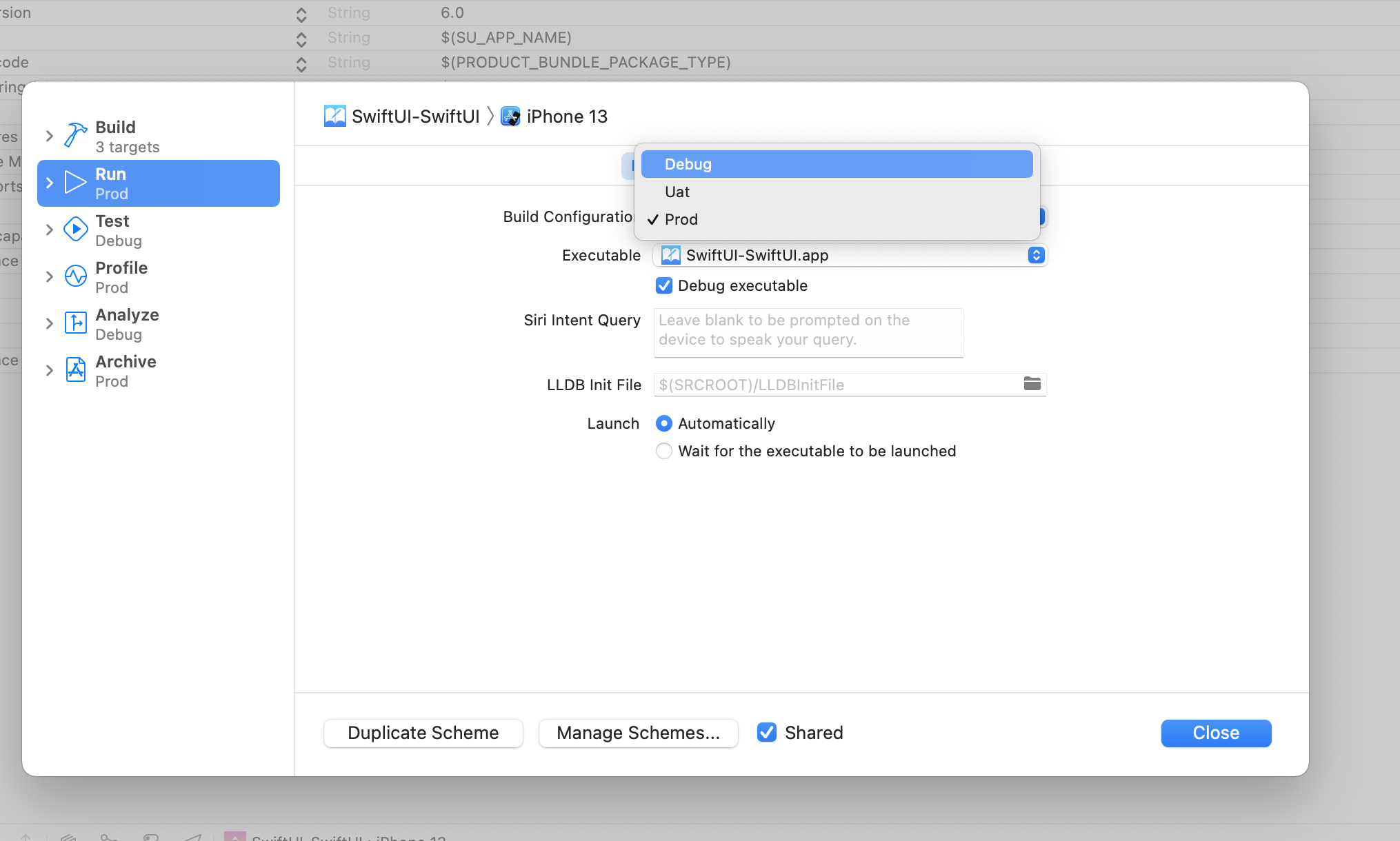Click the Archive icon in sidebar
The height and width of the screenshot is (841, 1400).
[x=75, y=369]
